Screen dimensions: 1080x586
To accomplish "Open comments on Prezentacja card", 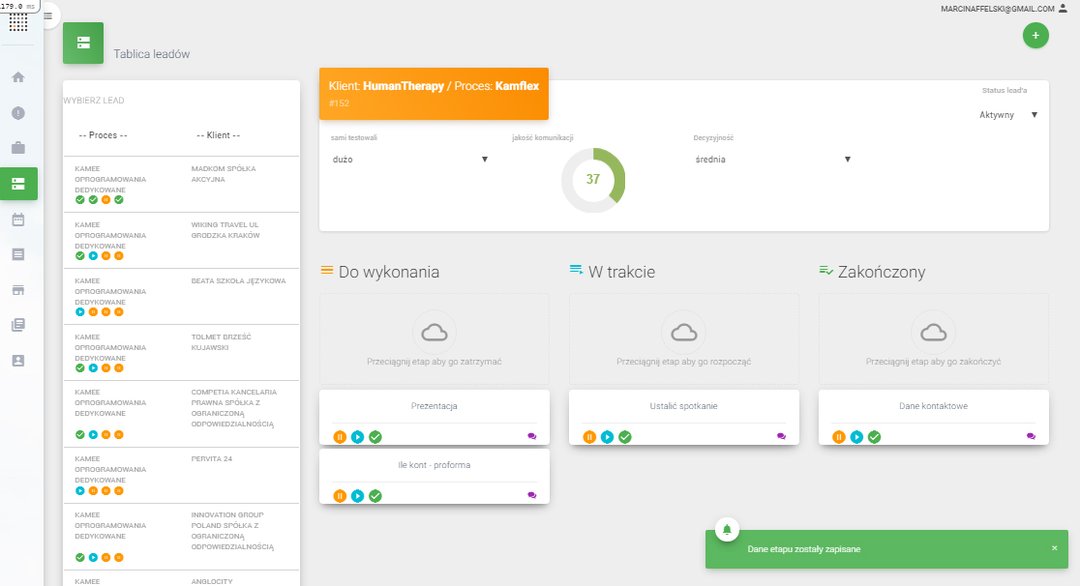I will (x=532, y=436).
